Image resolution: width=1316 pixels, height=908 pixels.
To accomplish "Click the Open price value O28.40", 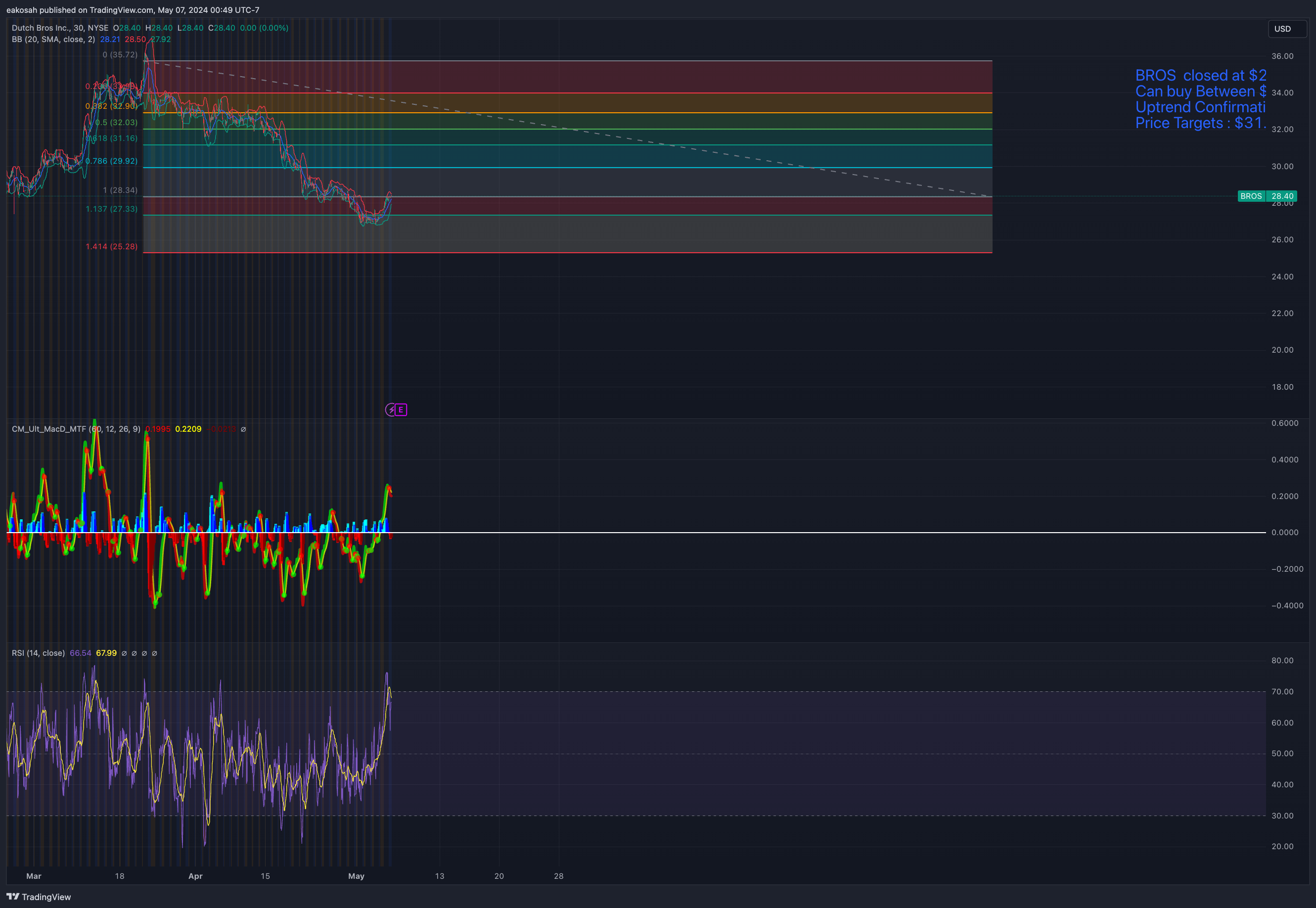I will pos(127,28).
